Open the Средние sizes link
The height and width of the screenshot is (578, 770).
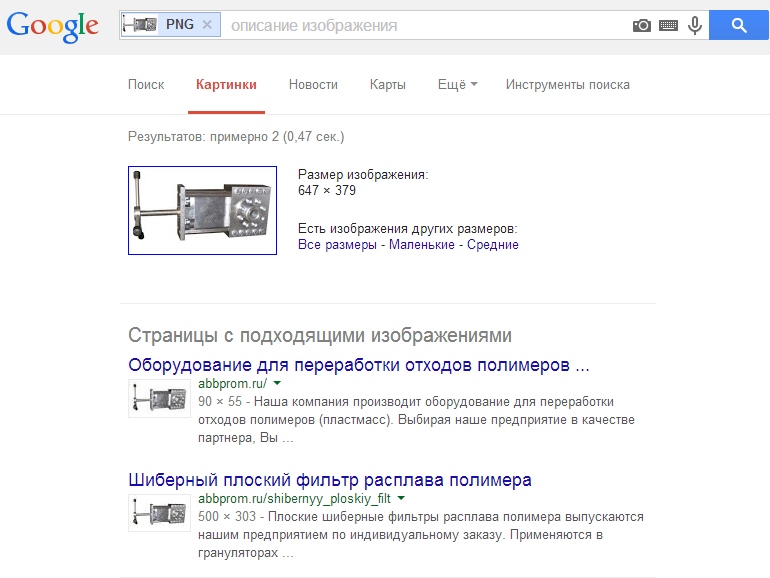point(492,245)
